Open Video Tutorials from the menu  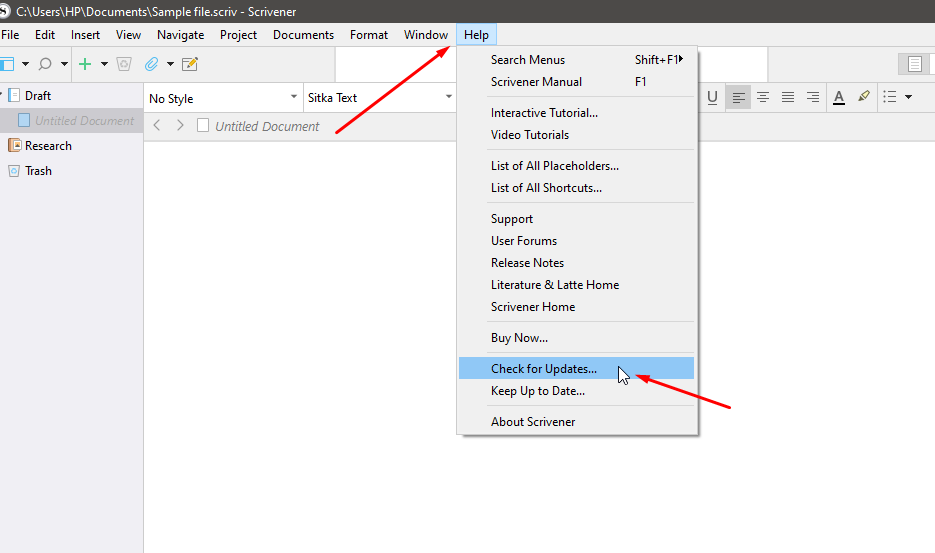[x=577, y=135]
